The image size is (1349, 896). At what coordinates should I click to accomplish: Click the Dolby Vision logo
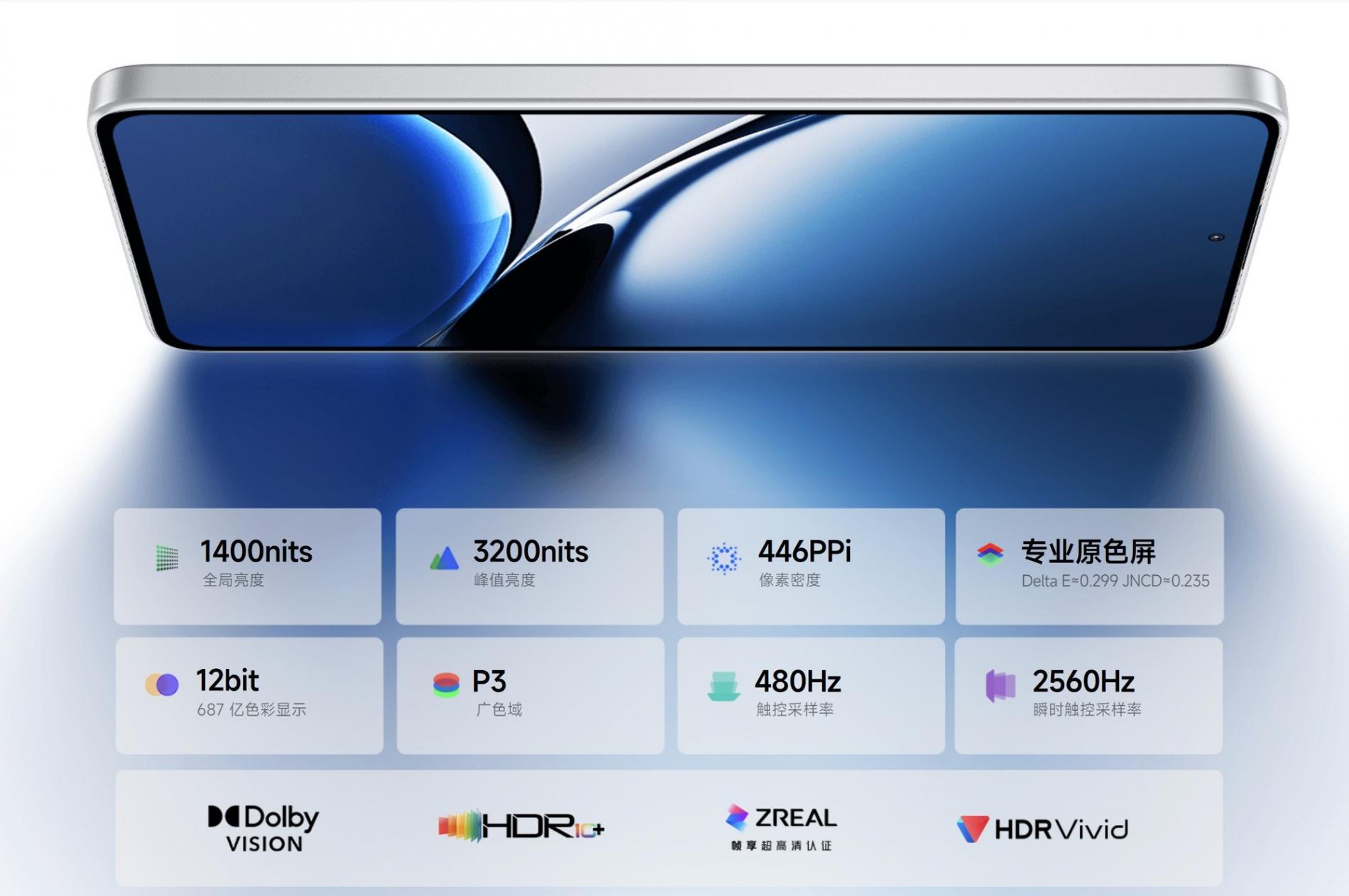coord(263,828)
